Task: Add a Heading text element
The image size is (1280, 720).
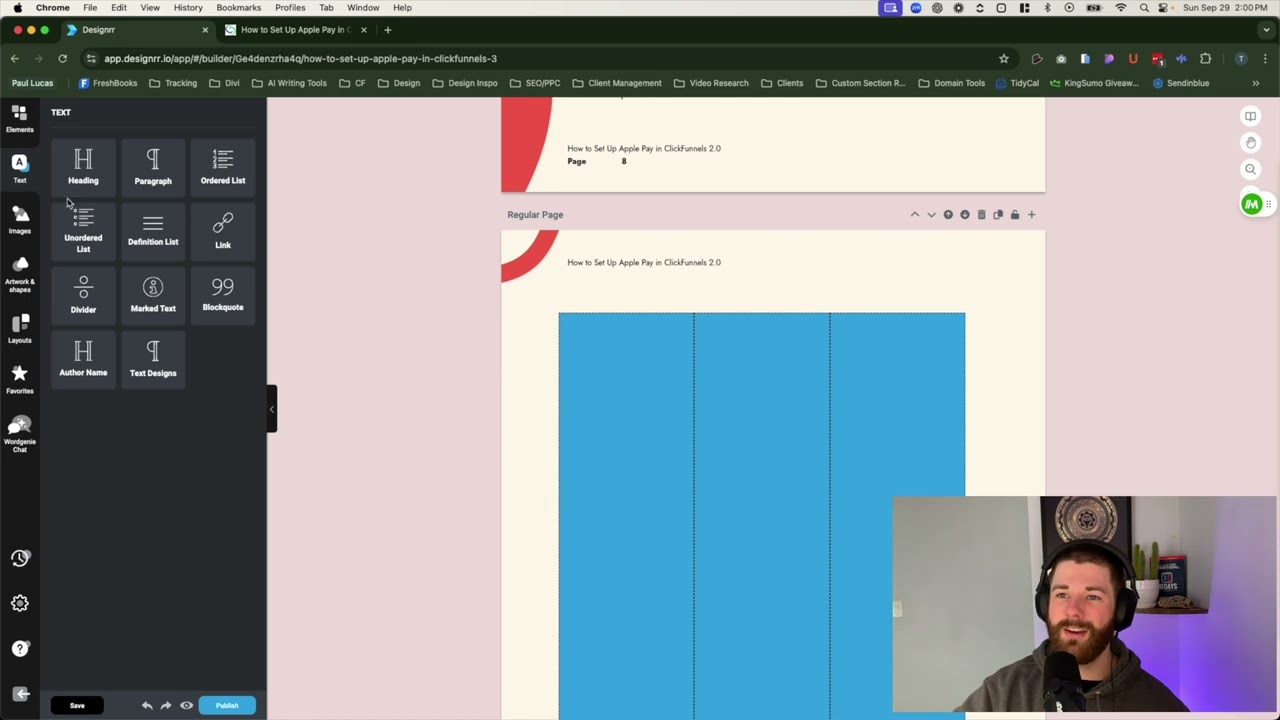Action: [83, 166]
